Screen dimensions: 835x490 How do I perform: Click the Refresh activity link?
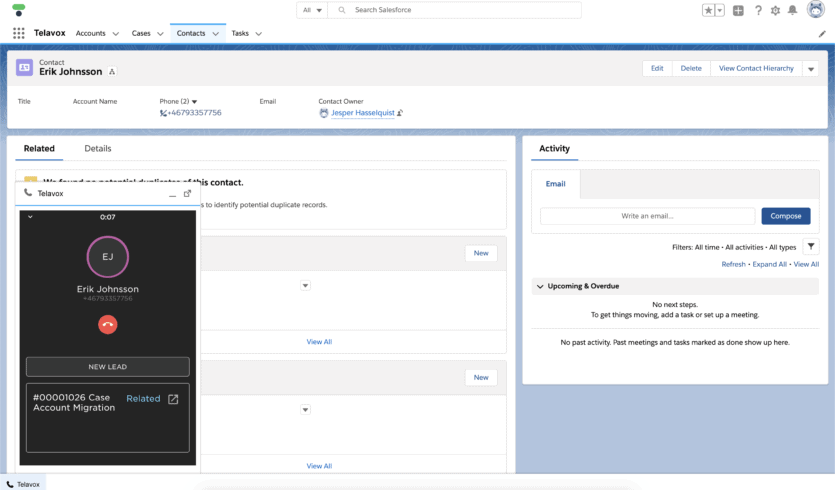tap(733, 264)
